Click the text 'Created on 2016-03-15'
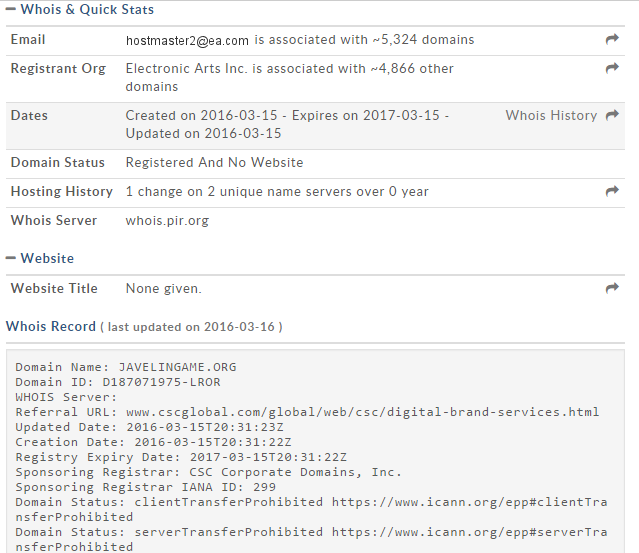The image size is (639, 553). (201, 115)
